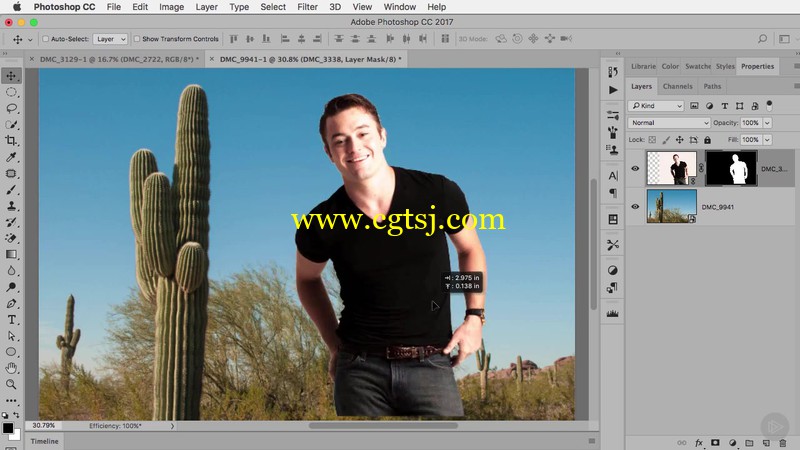Switch to the DMC_3129-1 document tab
Viewport: 800px width, 450px height.
tap(119, 59)
